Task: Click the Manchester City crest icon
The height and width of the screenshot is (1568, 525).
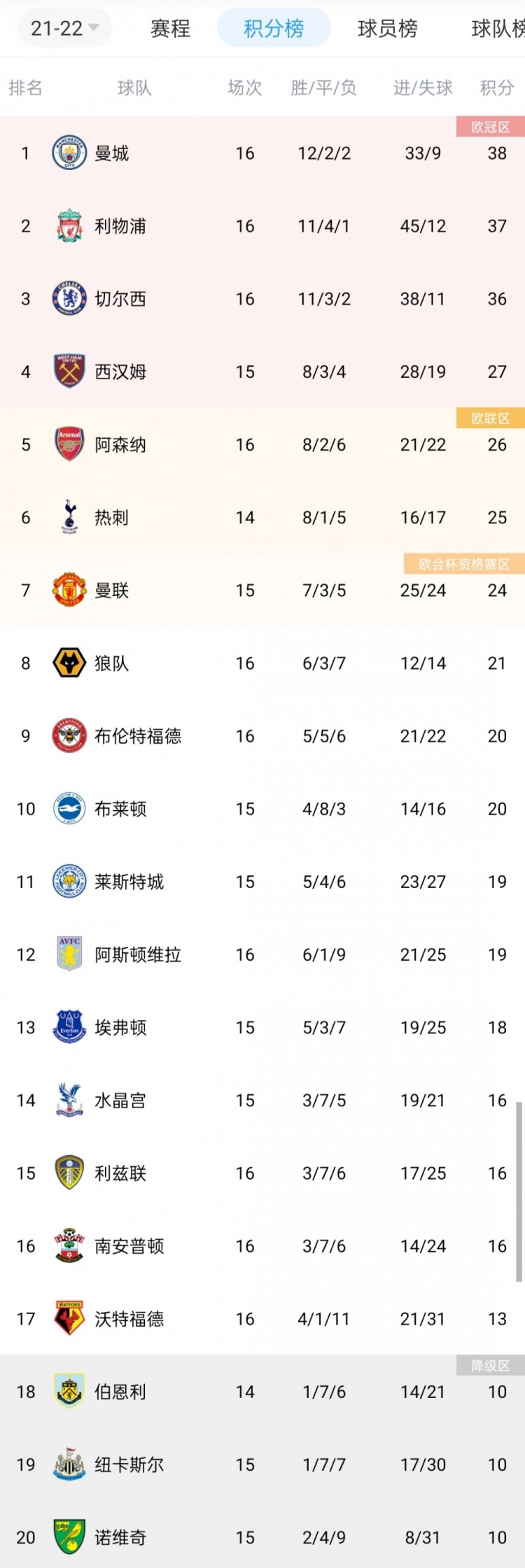Action: coord(69,153)
